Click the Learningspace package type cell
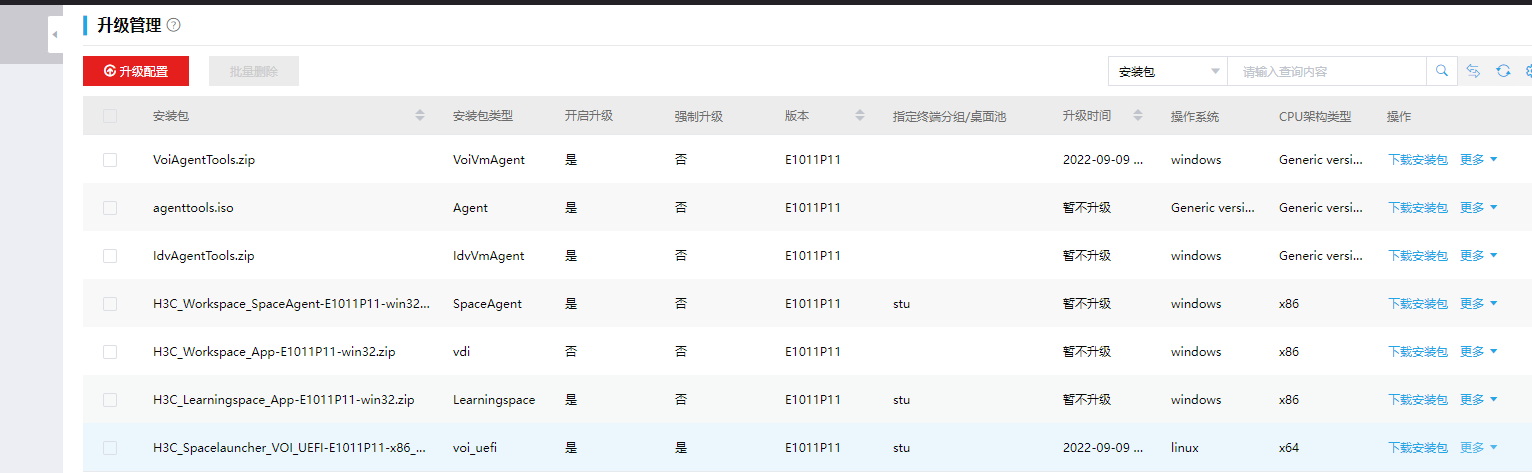1532x473 pixels. point(494,400)
